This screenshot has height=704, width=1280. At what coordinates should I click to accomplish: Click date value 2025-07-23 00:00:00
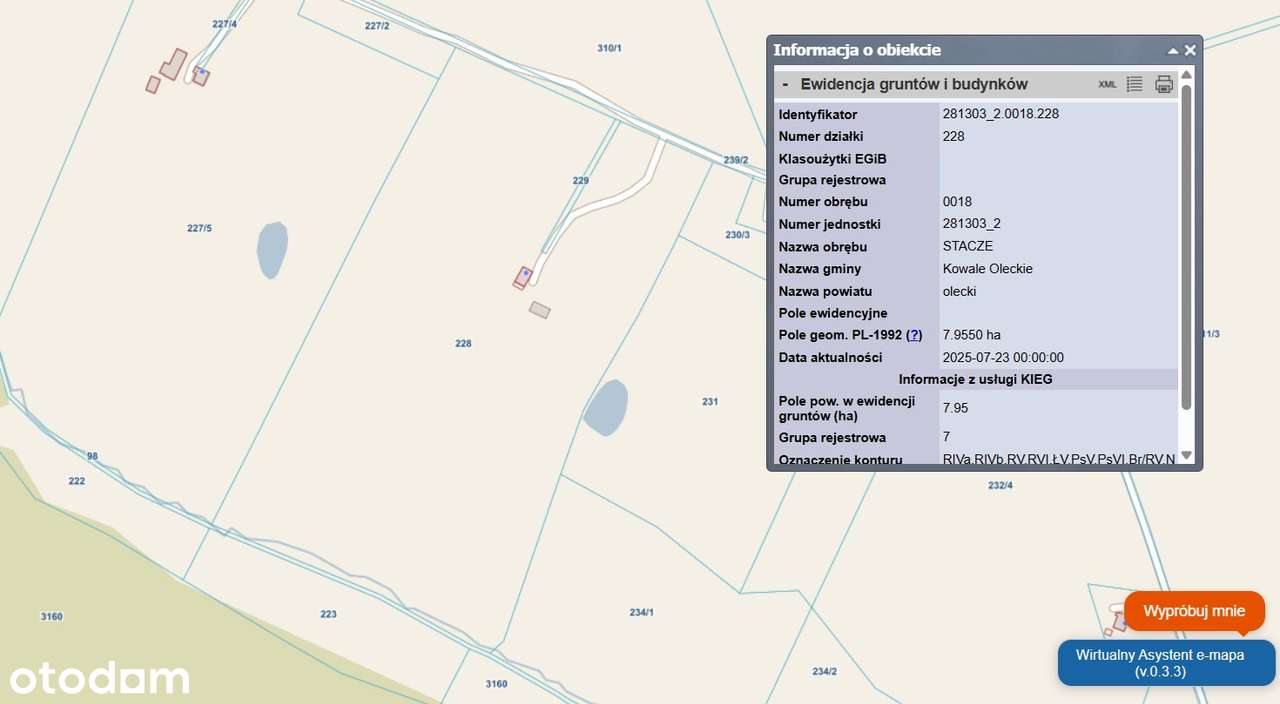click(x=1003, y=357)
